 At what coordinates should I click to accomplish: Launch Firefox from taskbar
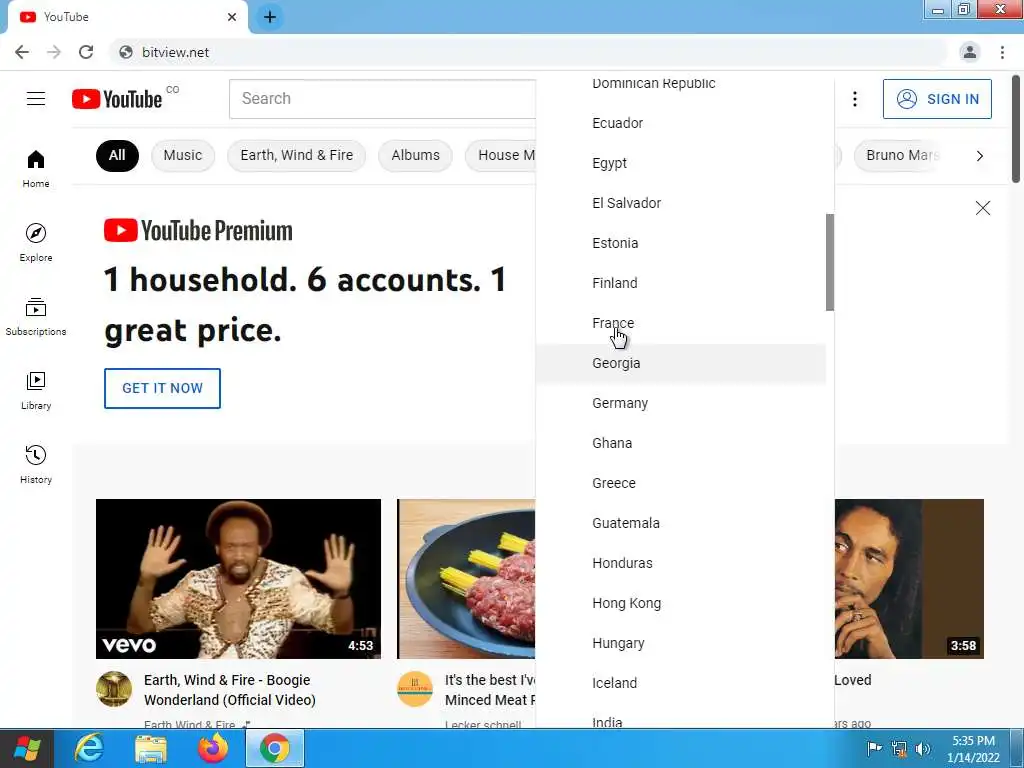(213, 748)
